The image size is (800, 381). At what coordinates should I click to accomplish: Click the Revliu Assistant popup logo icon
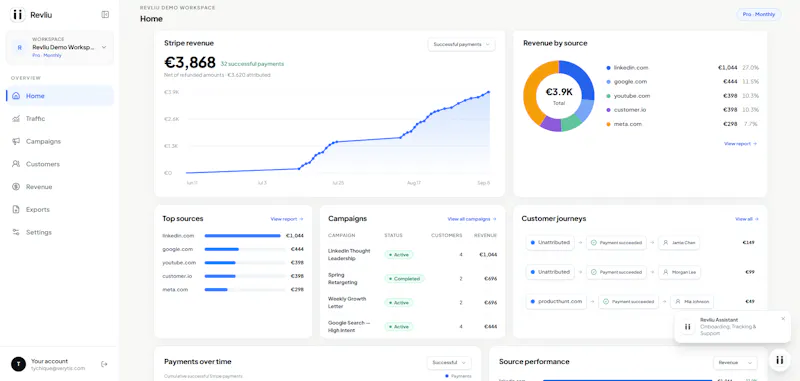click(687, 326)
